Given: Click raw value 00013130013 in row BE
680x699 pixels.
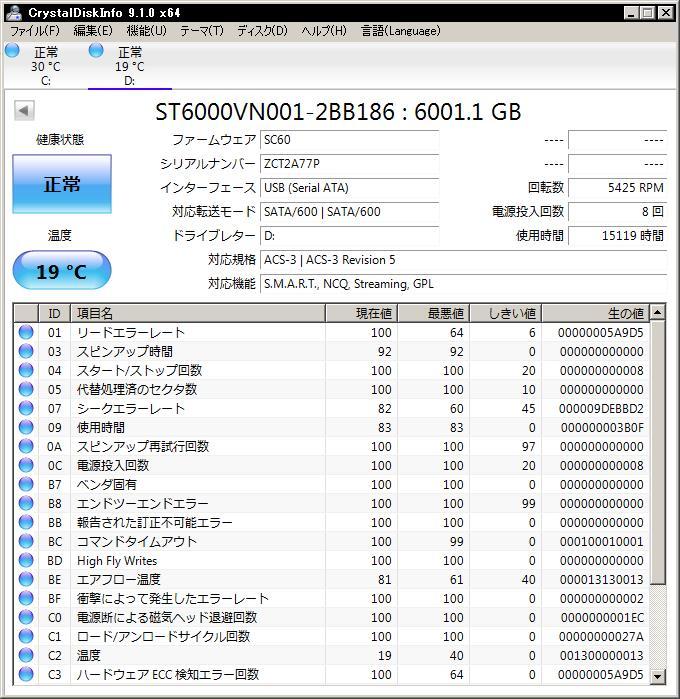Looking at the screenshot, I should [x=602, y=580].
